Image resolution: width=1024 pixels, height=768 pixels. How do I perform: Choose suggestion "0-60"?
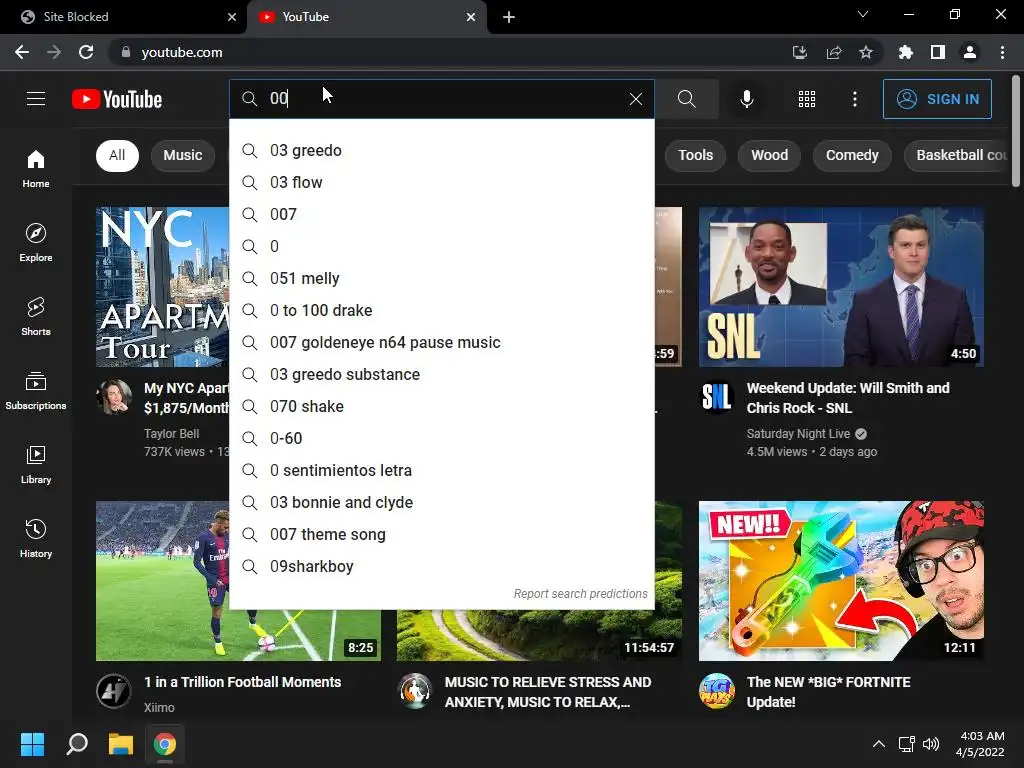[x=441, y=438]
